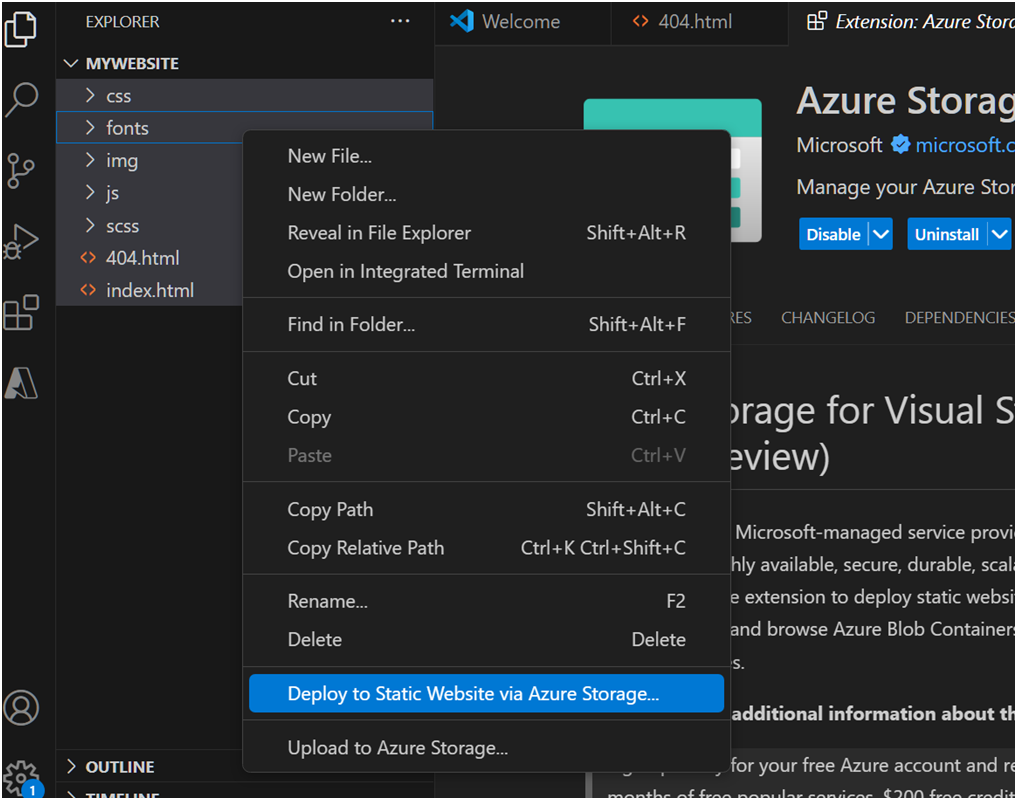Open the Explorer view in activity bar
This screenshot has width=1017, height=800.
coord(21,29)
